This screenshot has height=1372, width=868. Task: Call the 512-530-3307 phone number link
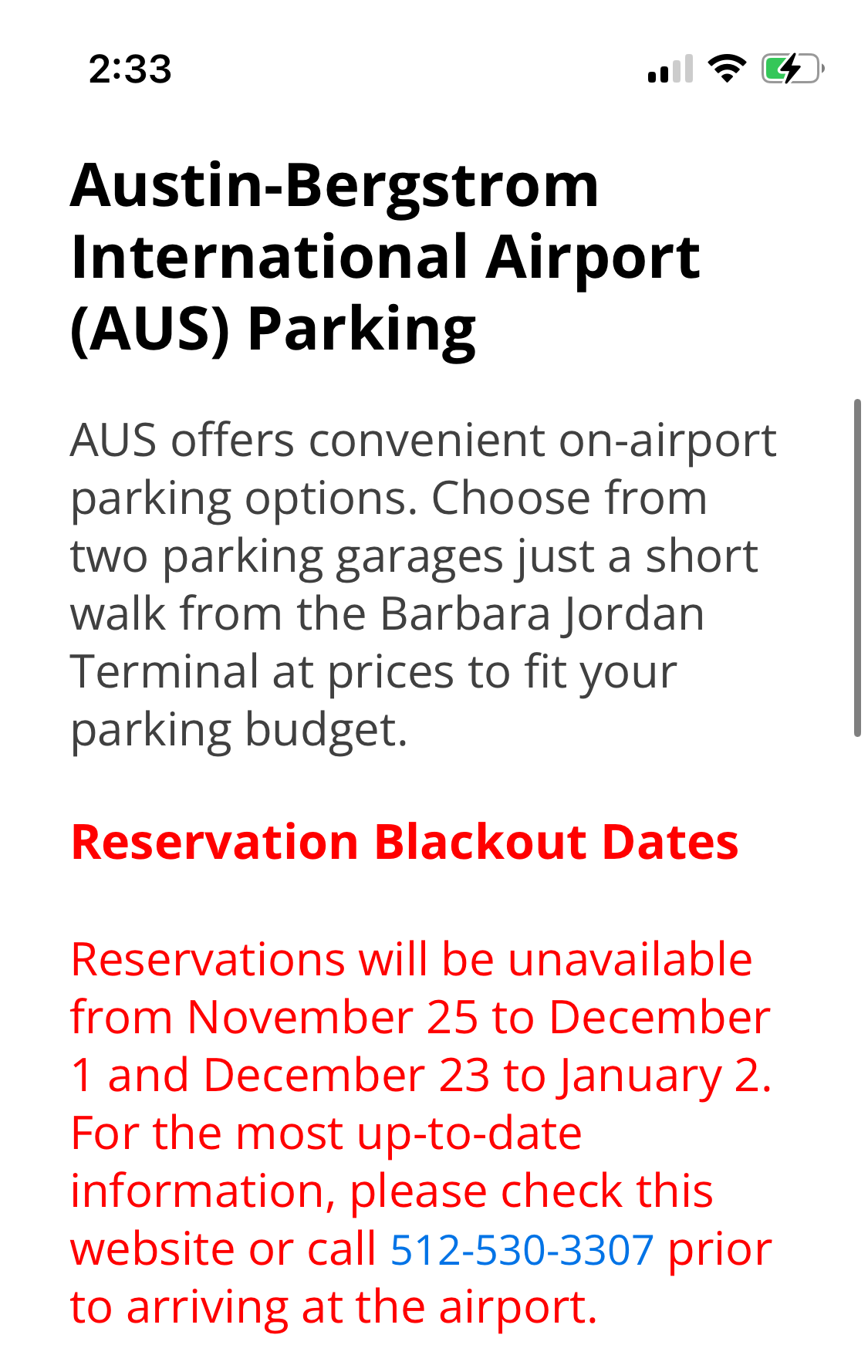522,1249
